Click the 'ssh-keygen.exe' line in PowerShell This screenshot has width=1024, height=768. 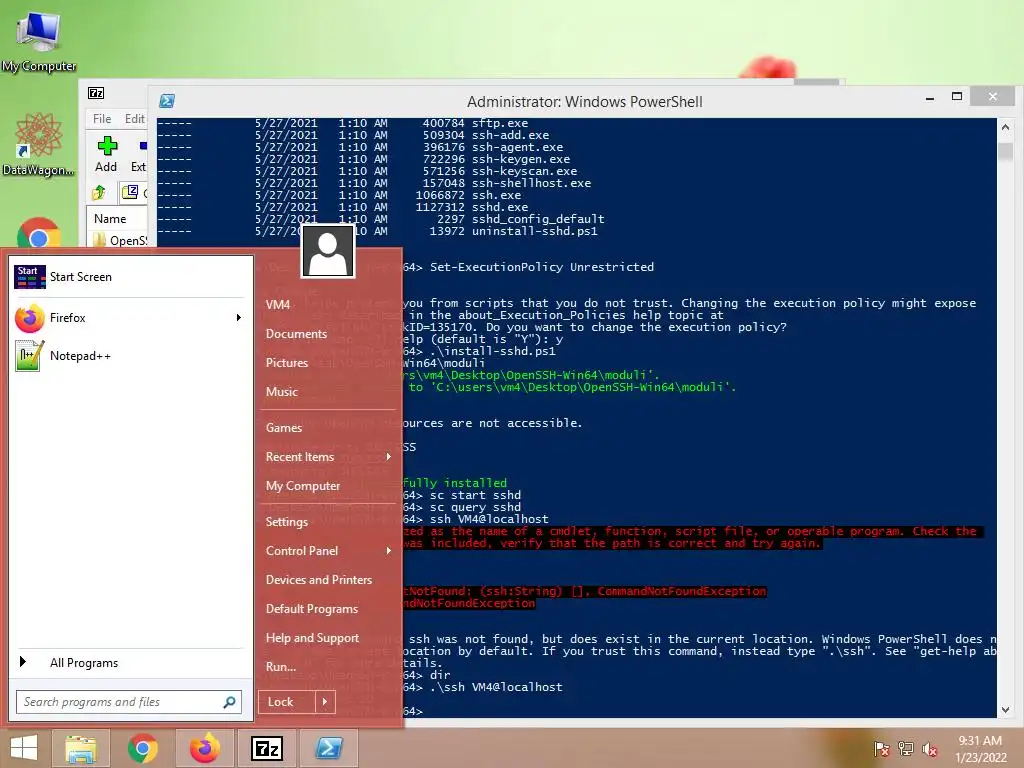[520, 159]
